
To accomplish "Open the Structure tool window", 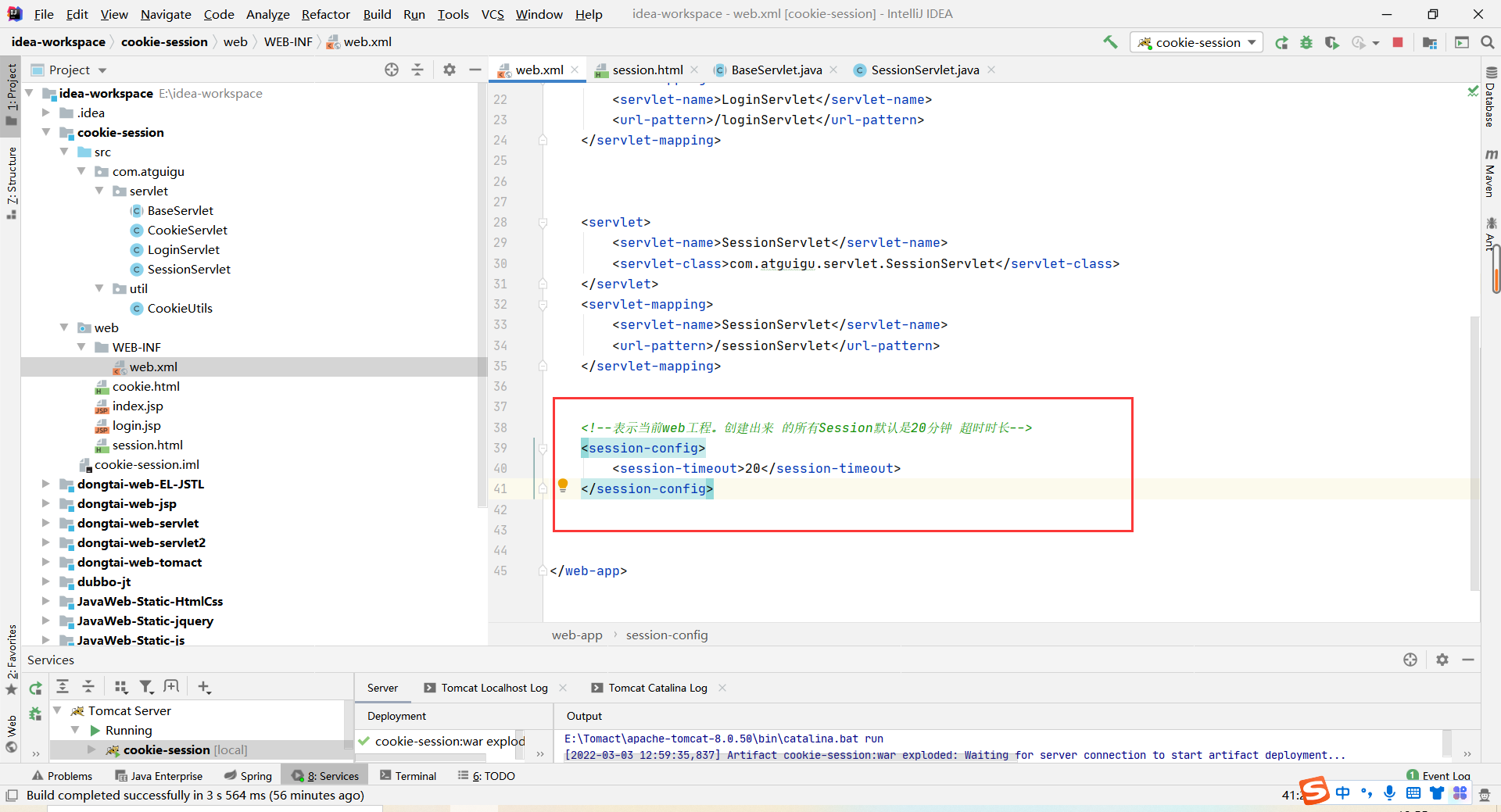I will (11, 182).
